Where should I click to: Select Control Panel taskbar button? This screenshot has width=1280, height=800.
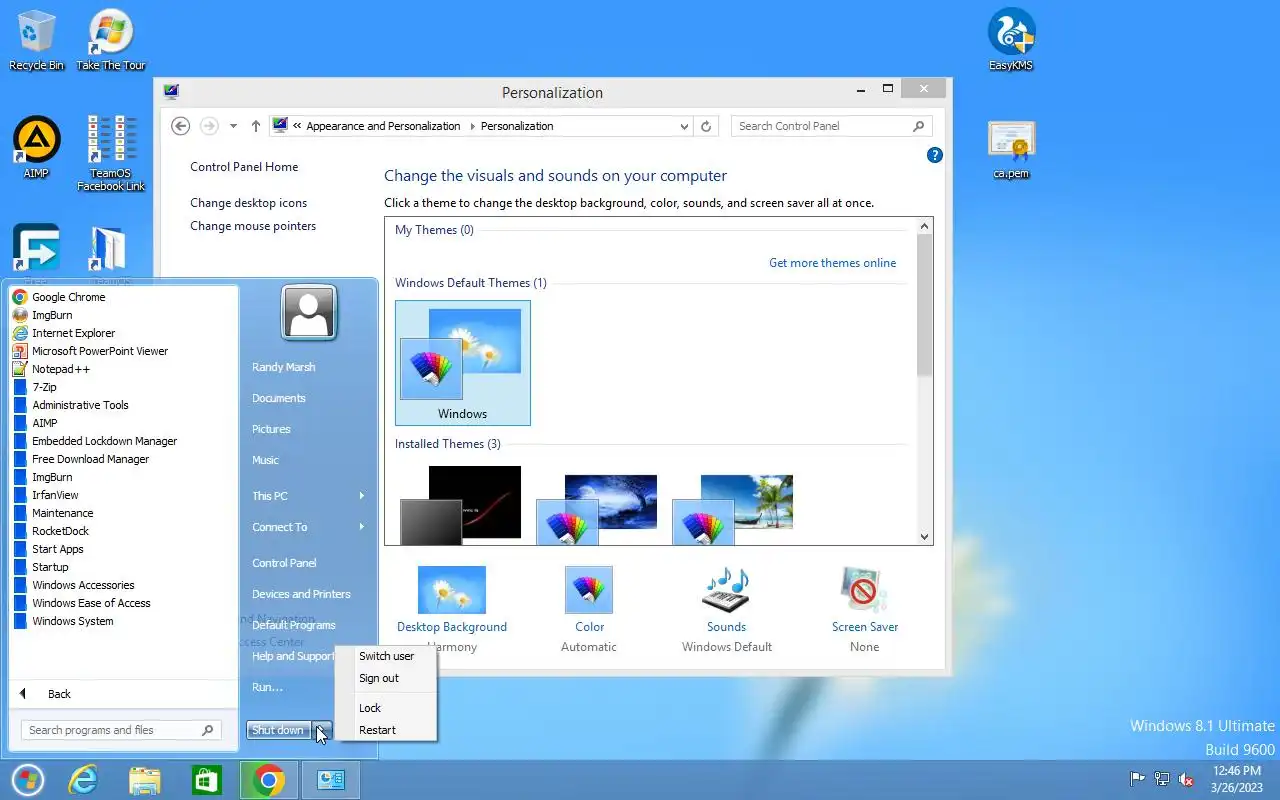click(x=330, y=780)
